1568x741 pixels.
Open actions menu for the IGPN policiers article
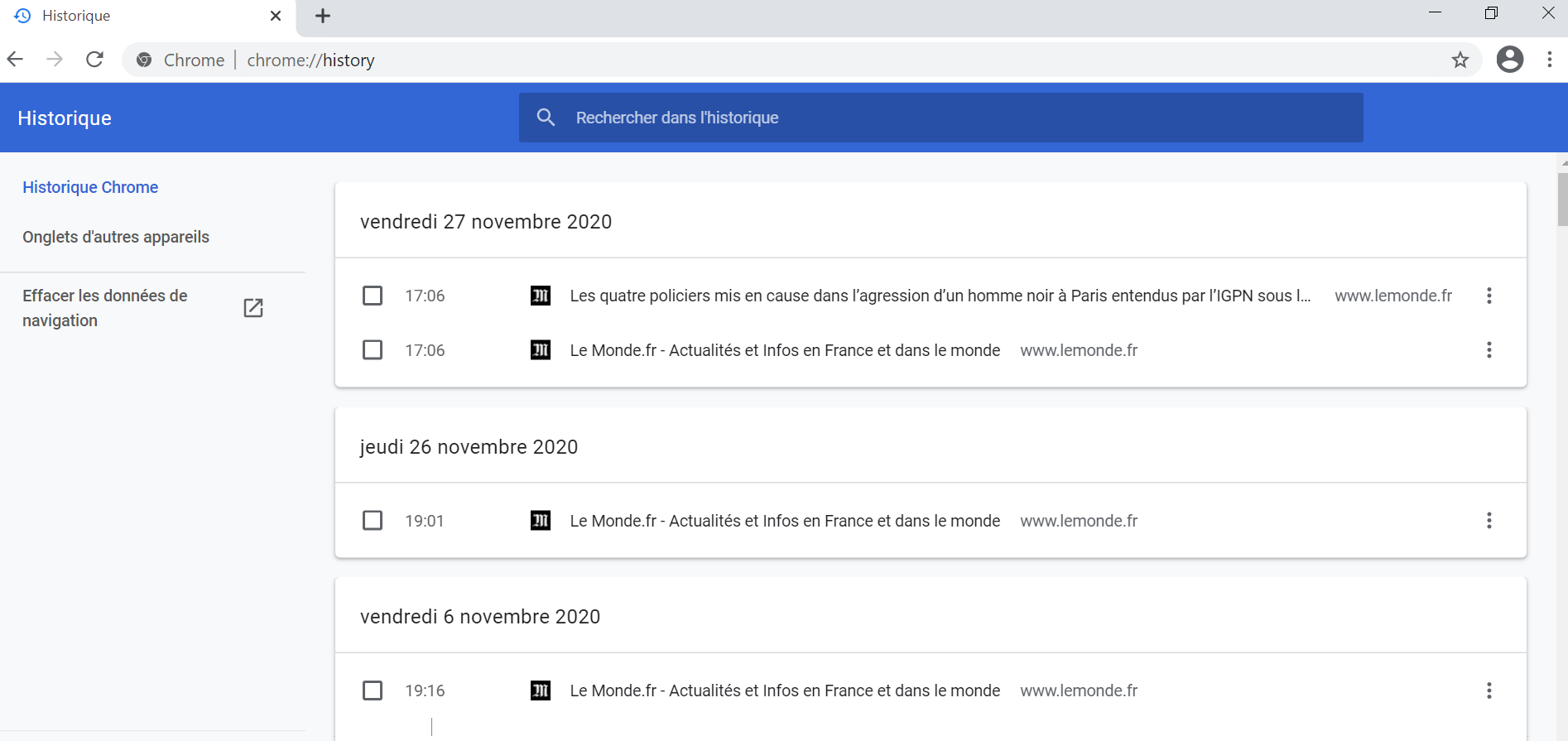click(x=1489, y=296)
